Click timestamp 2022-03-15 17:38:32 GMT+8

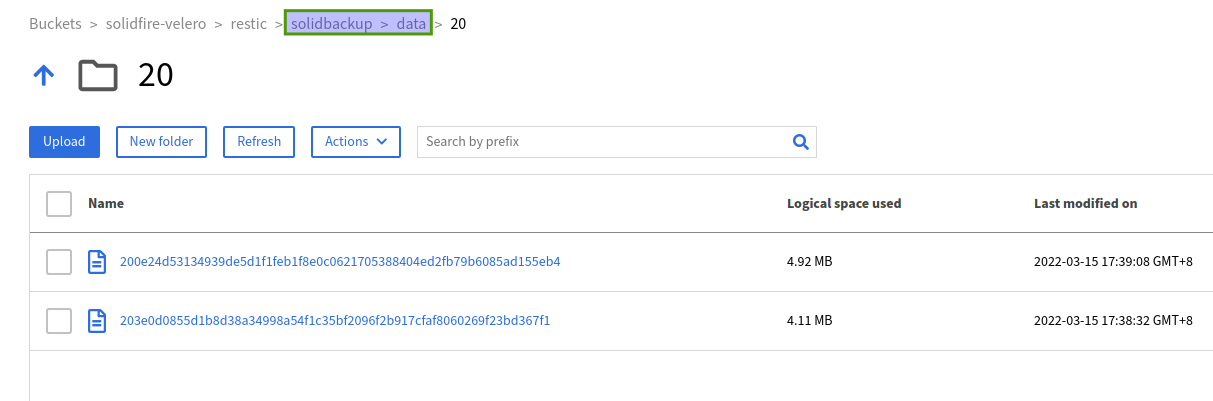click(1113, 321)
